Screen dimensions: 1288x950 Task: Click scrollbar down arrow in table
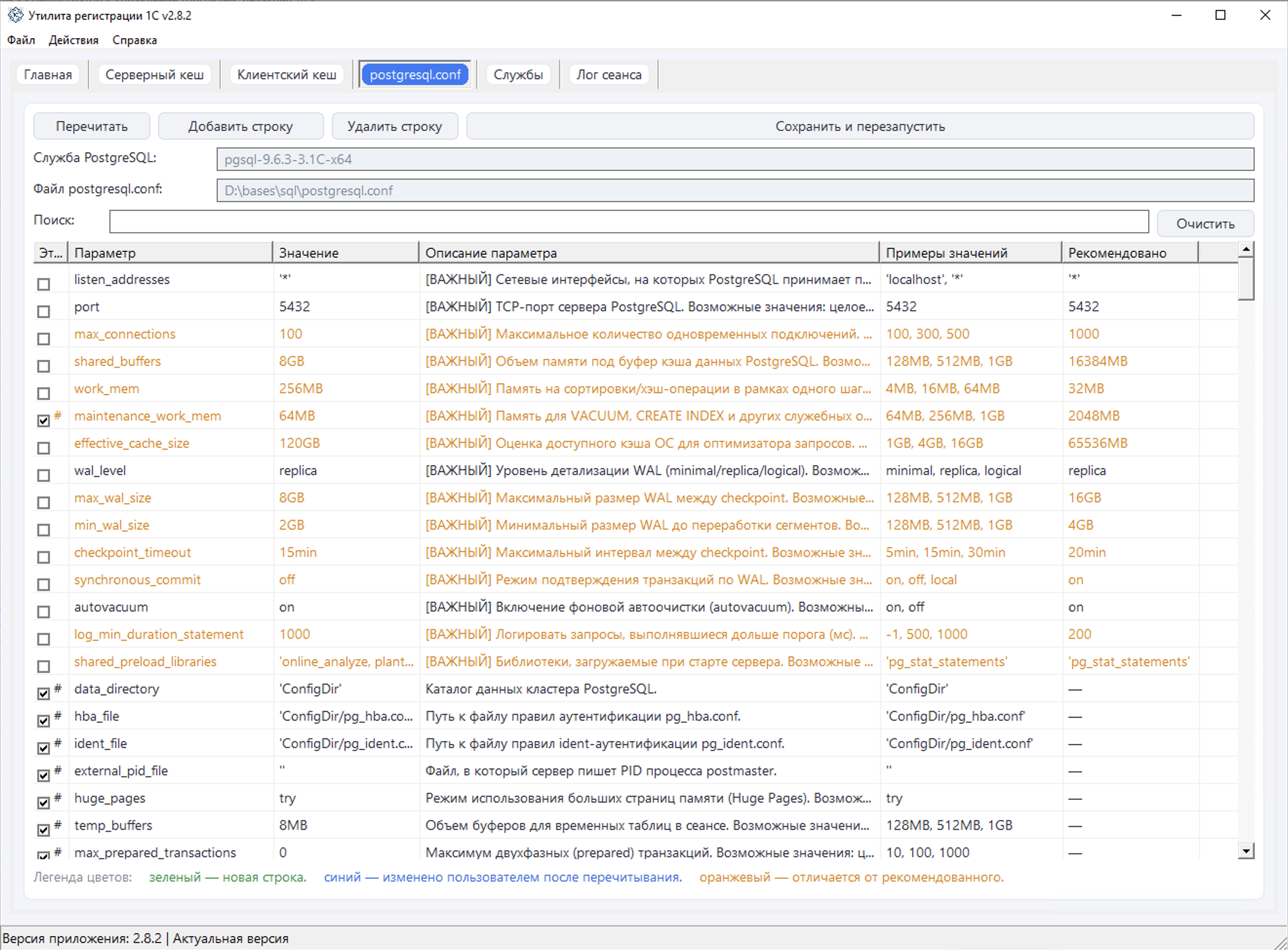click(x=1246, y=851)
